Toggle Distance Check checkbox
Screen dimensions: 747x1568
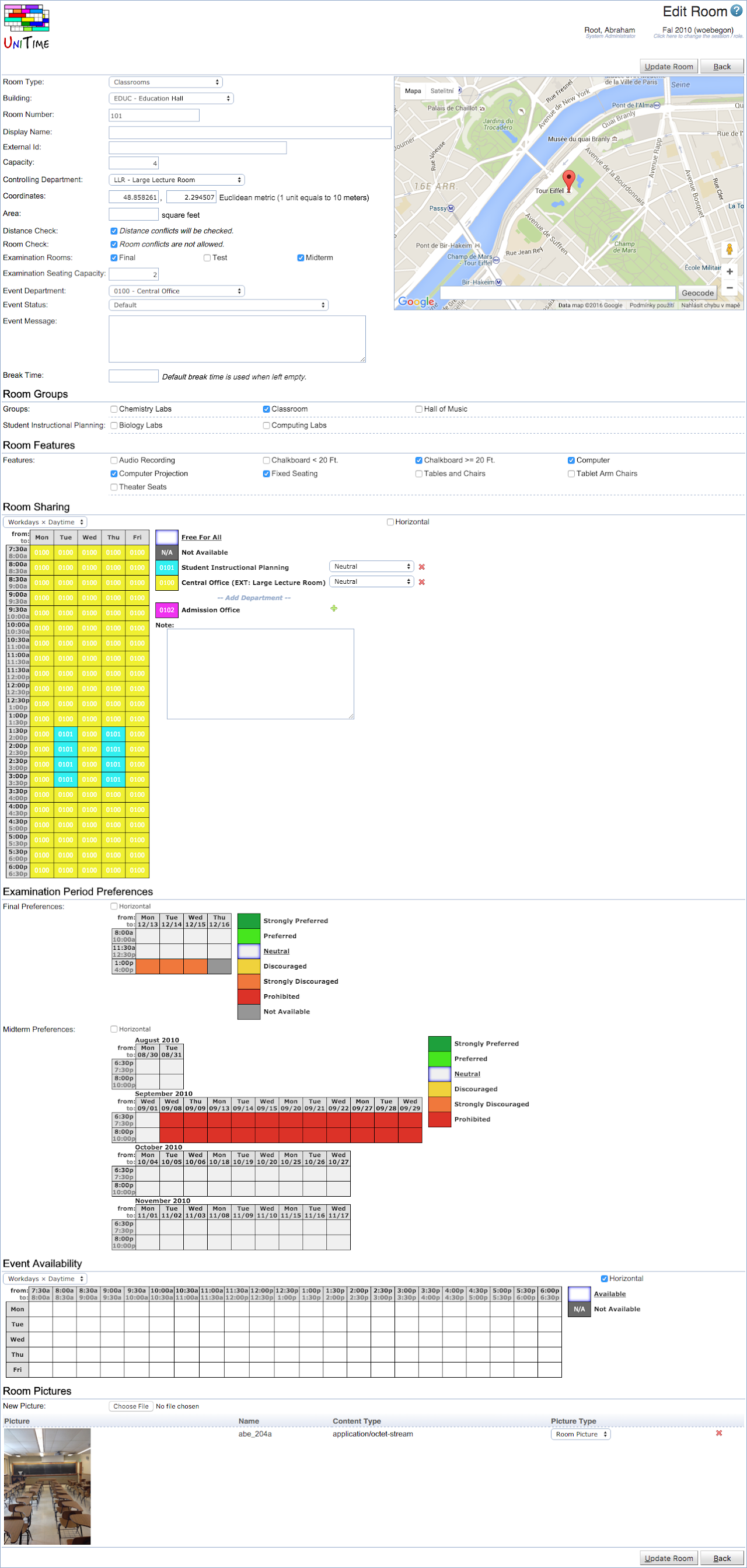(x=114, y=231)
